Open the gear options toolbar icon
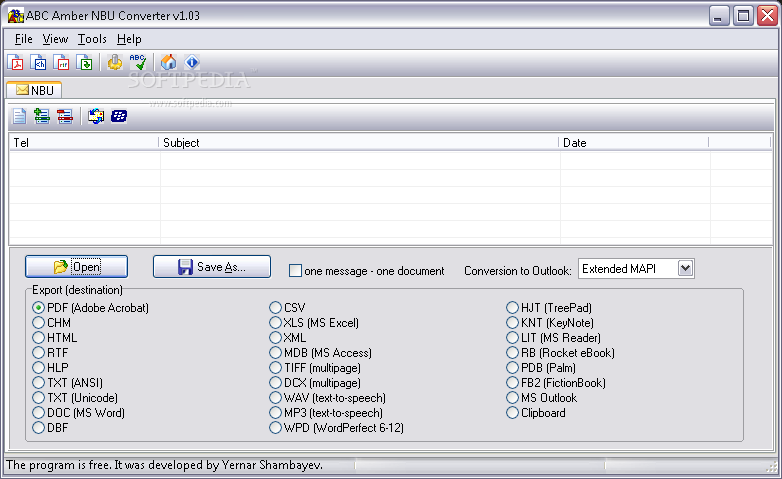 coord(115,62)
